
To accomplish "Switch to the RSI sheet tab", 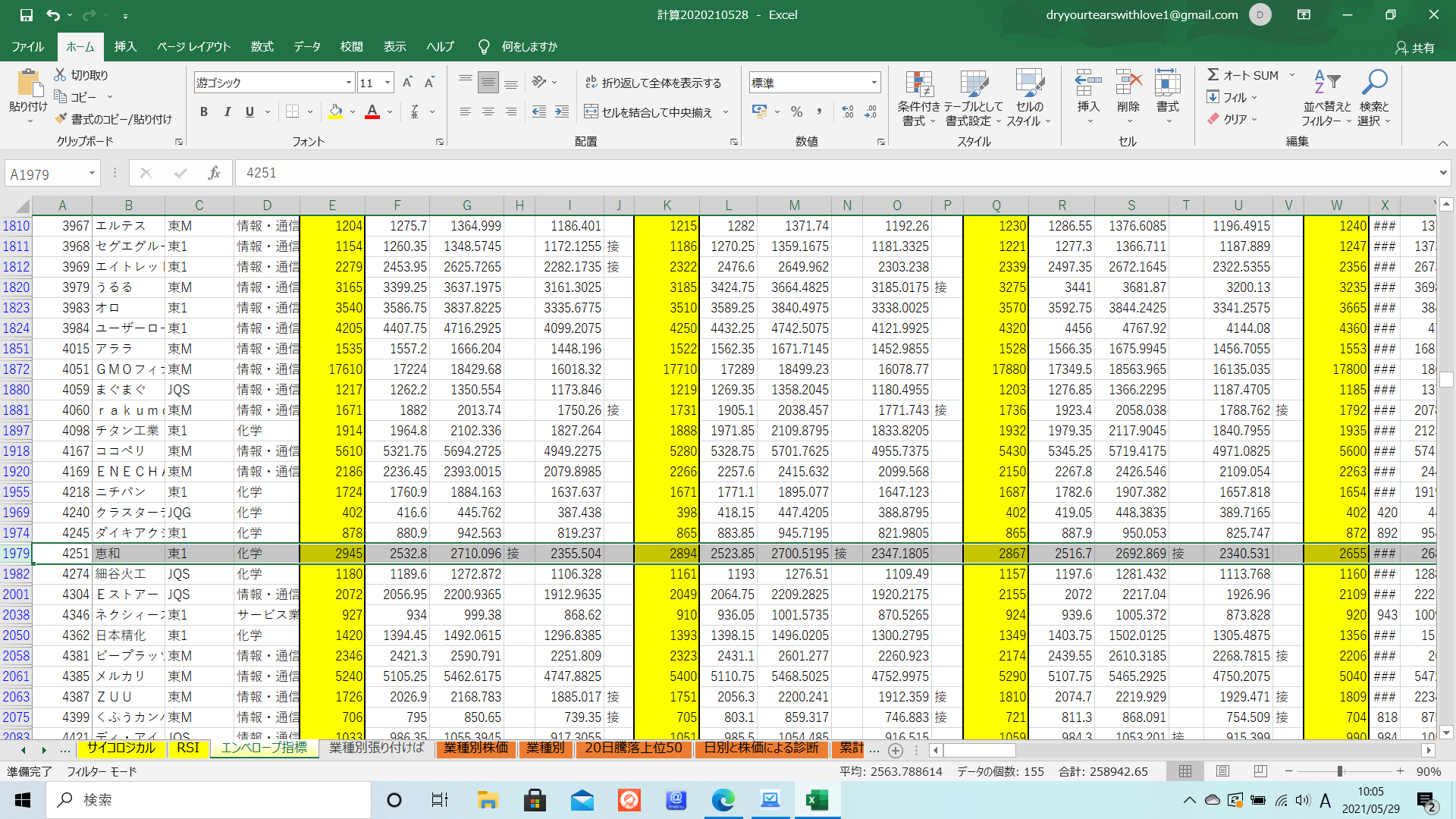I will [187, 748].
